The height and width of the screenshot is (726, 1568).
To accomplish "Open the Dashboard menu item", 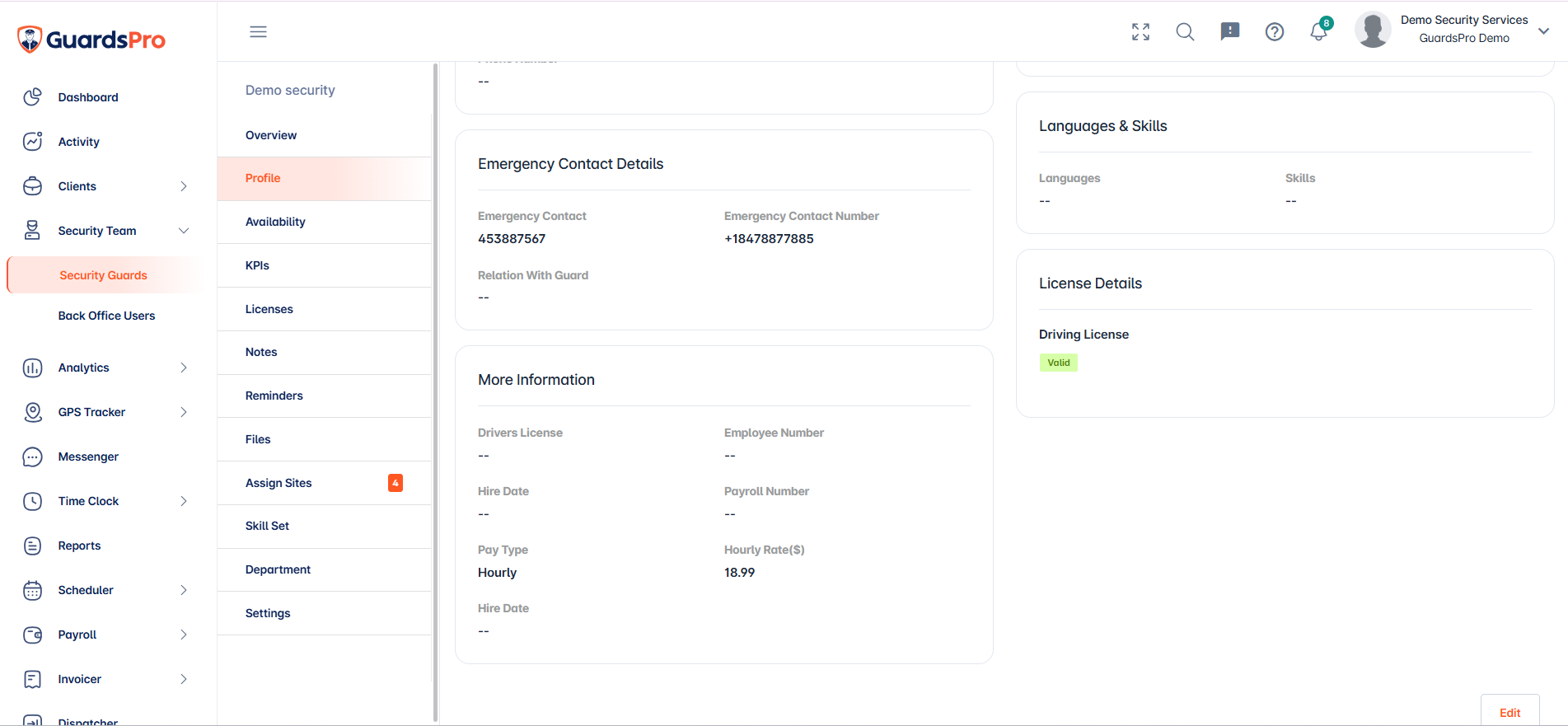I will [x=88, y=97].
